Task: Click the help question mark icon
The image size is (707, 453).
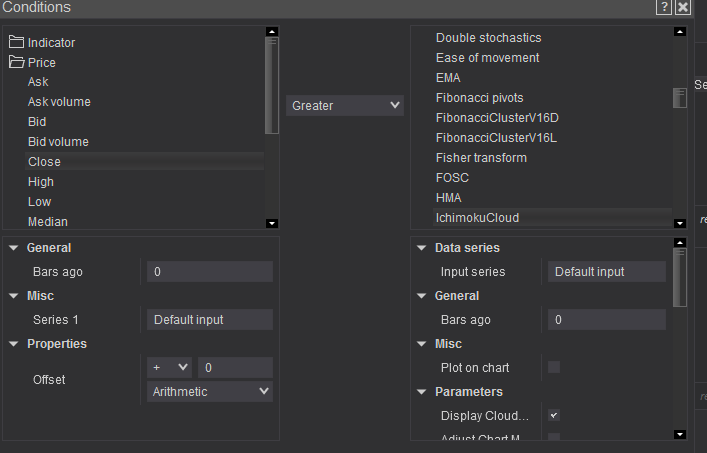Action: pyautogui.click(x=664, y=7)
